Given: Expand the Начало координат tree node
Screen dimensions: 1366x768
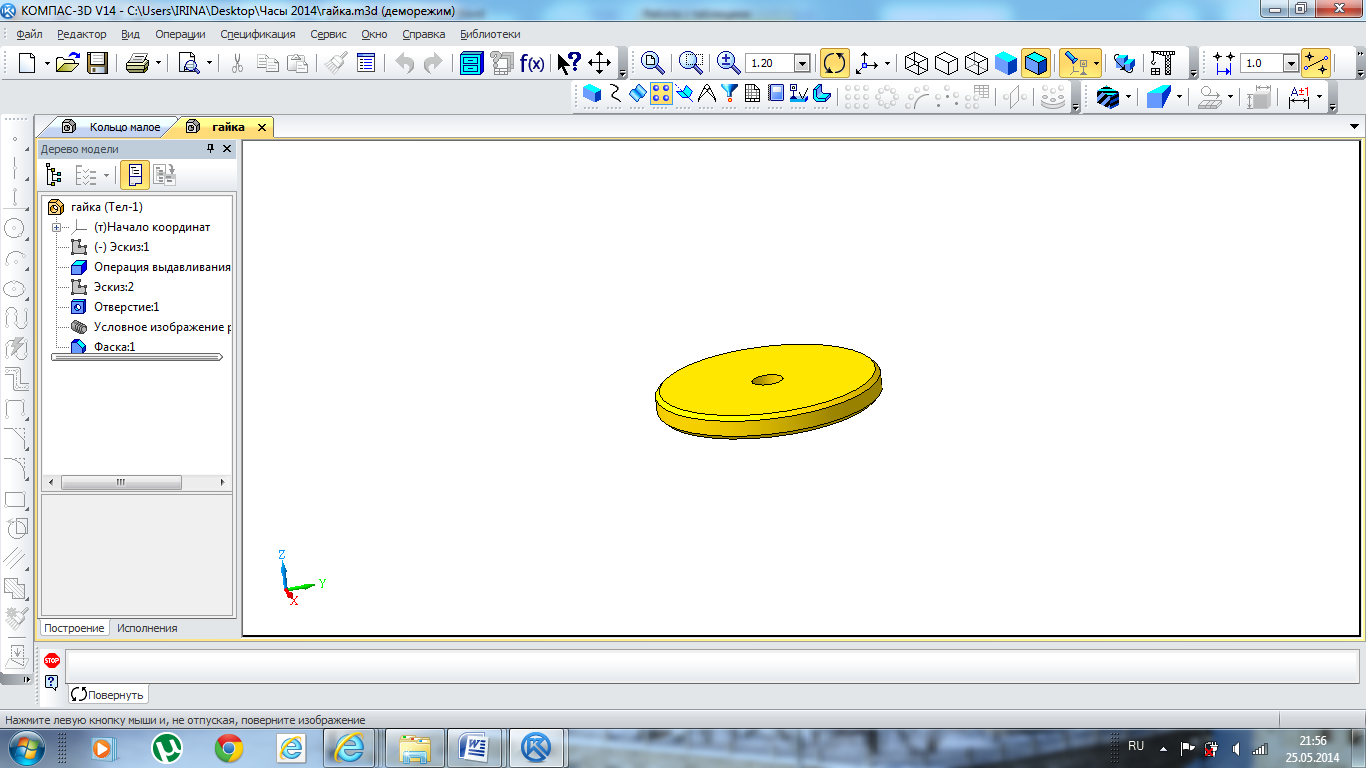Looking at the screenshot, I should 56,227.
